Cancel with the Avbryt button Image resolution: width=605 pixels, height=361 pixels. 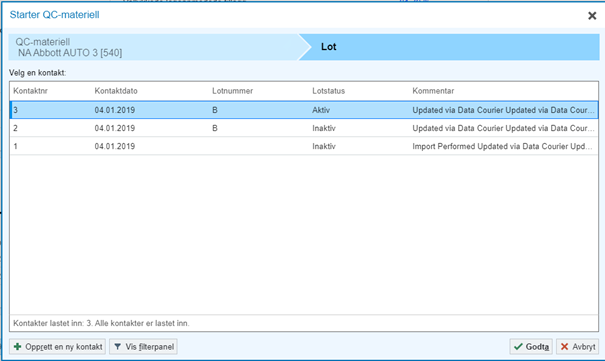coord(578,347)
